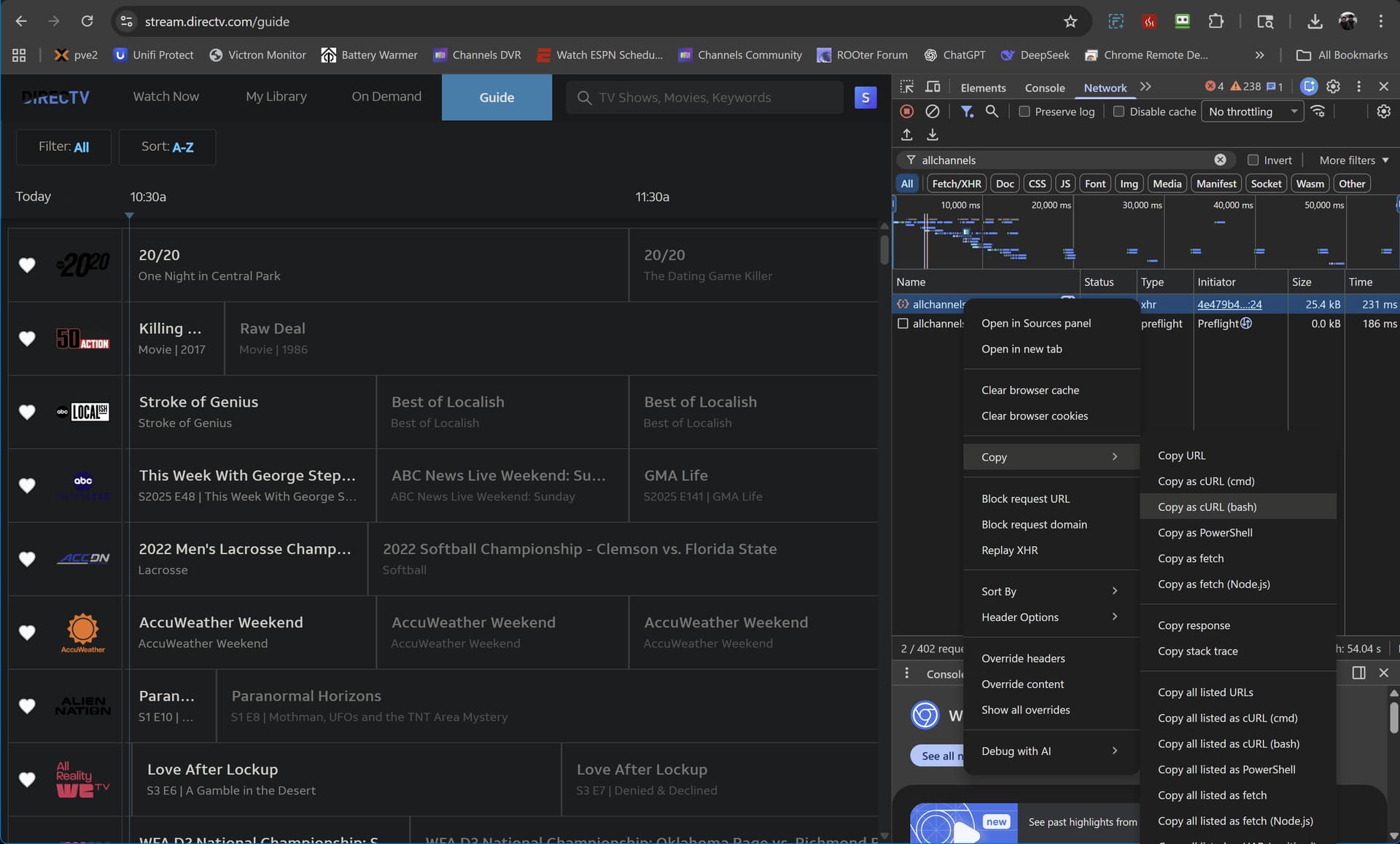This screenshot has width=1400, height=844.
Task: Enable the Preserve log checkbox
Action: pos(1024,112)
